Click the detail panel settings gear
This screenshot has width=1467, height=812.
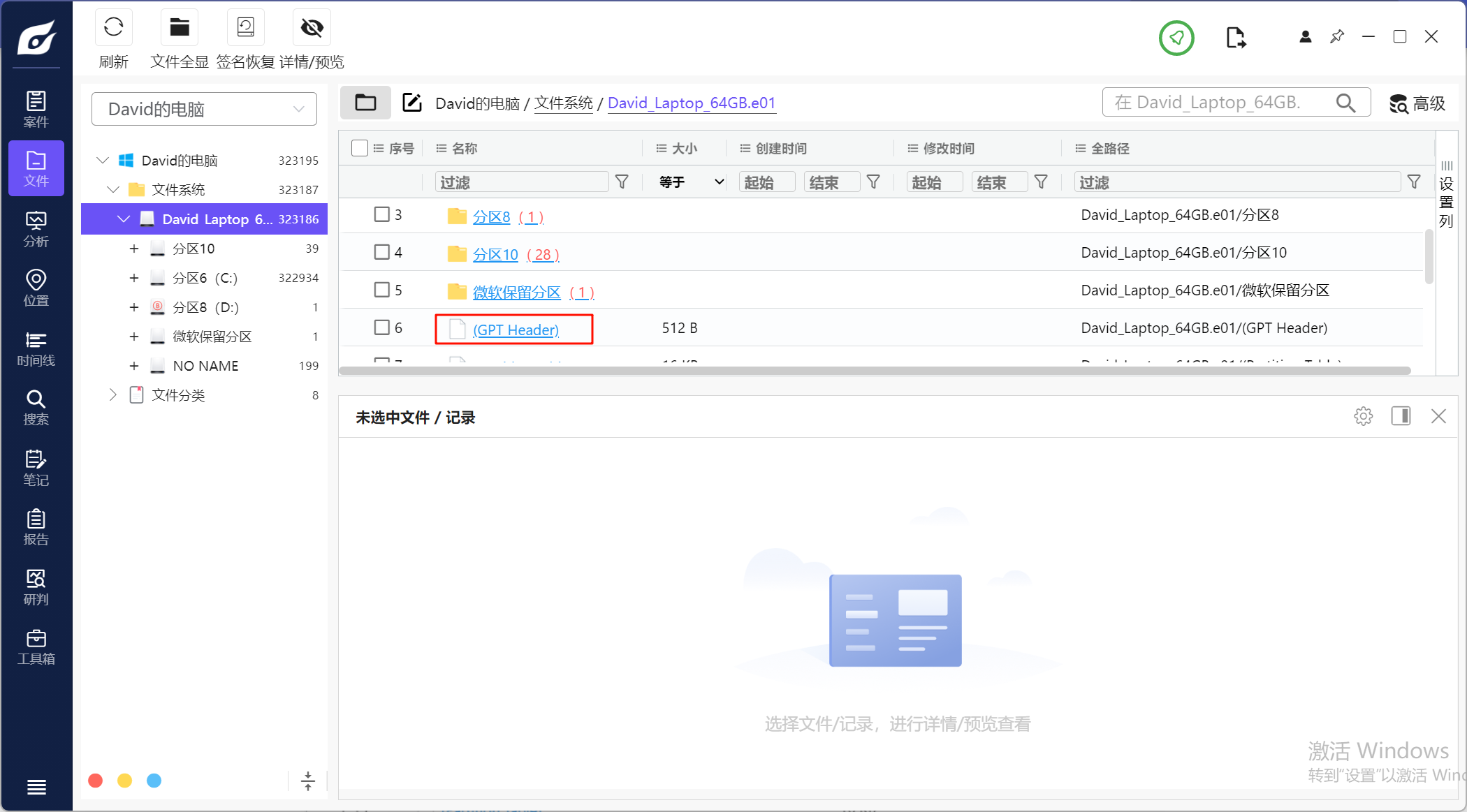[x=1363, y=417]
